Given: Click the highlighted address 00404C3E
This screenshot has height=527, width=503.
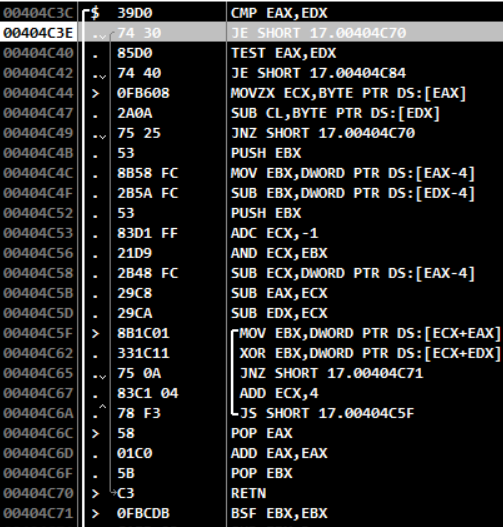Looking at the screenshot, I should tap(38, 33).
